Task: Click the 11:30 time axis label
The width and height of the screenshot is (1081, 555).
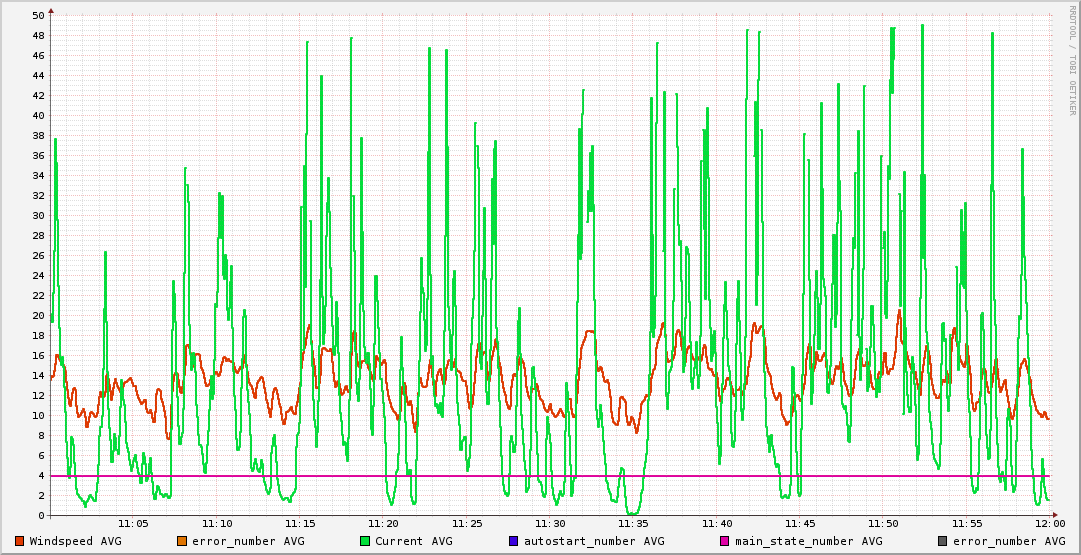Action: (550, 524)
